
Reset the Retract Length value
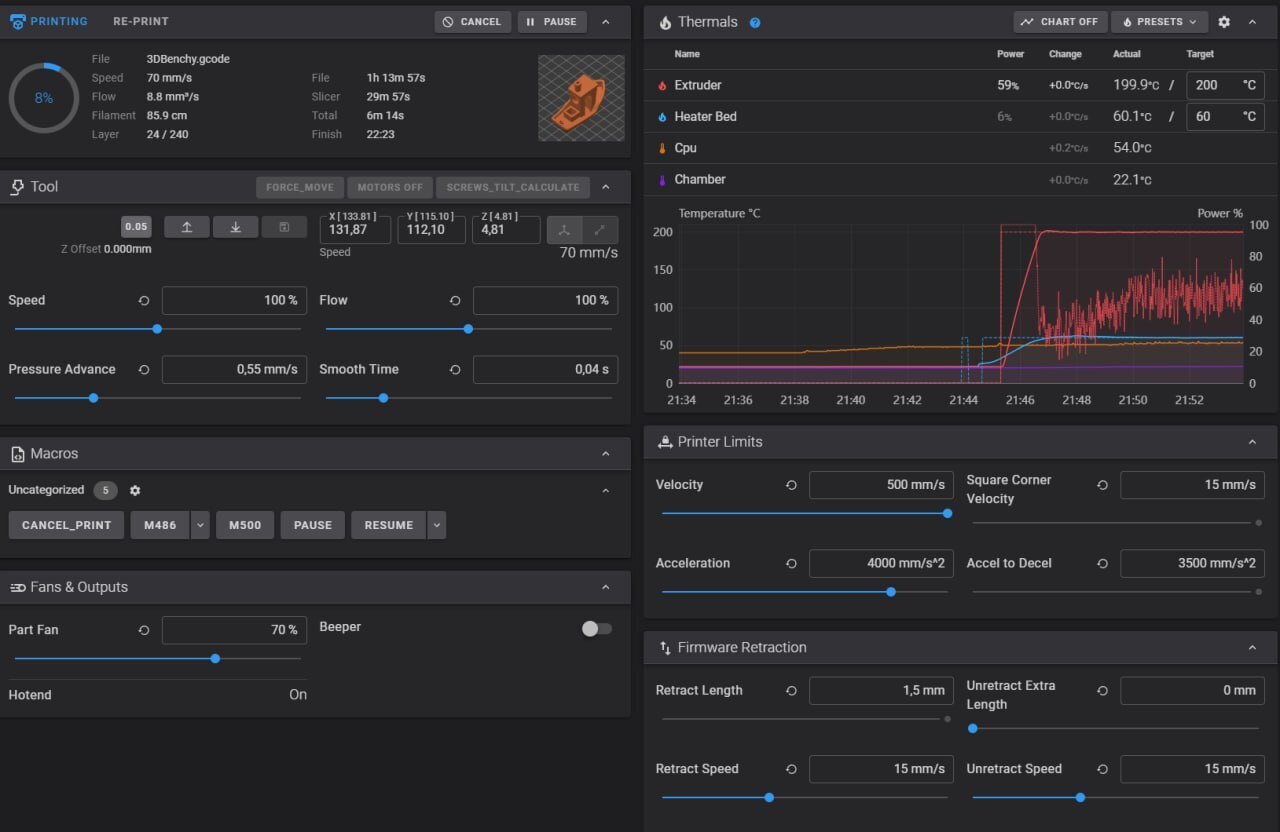pos(791,691)
